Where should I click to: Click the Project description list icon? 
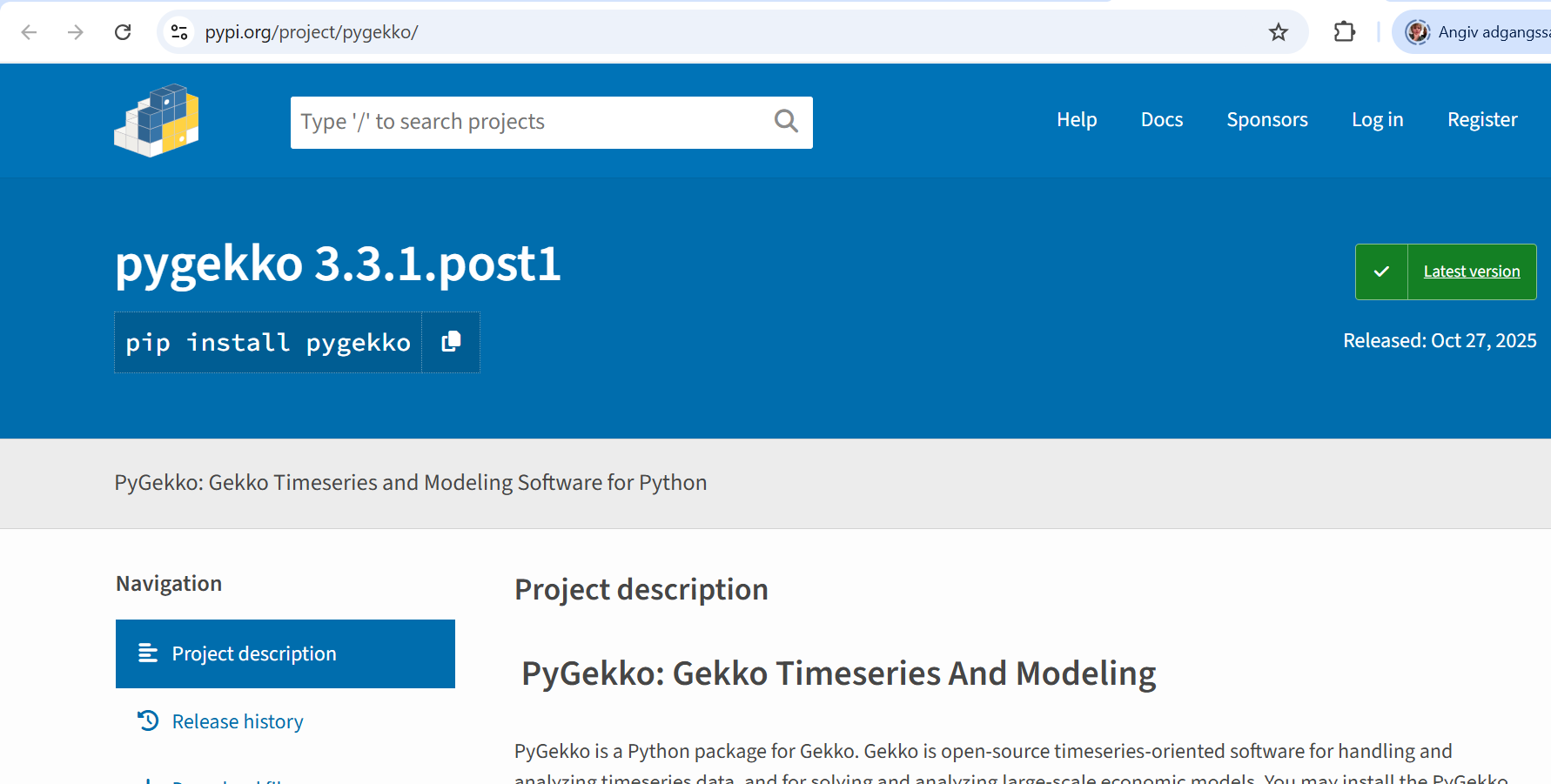click(148, 653)
